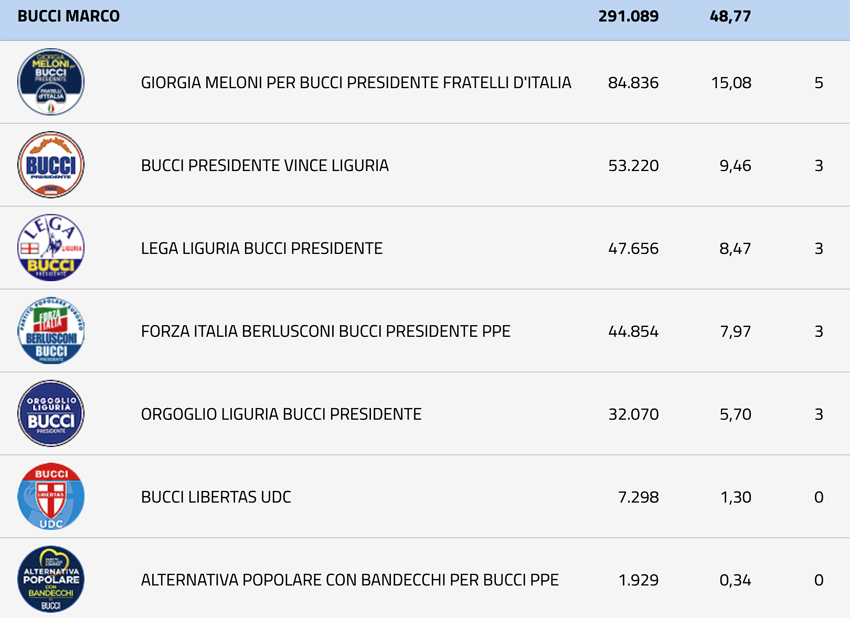Click the Giorgia Meloni Fratelli d'Italia party logo
Screen dimensions: 850x618
[51, 82]
